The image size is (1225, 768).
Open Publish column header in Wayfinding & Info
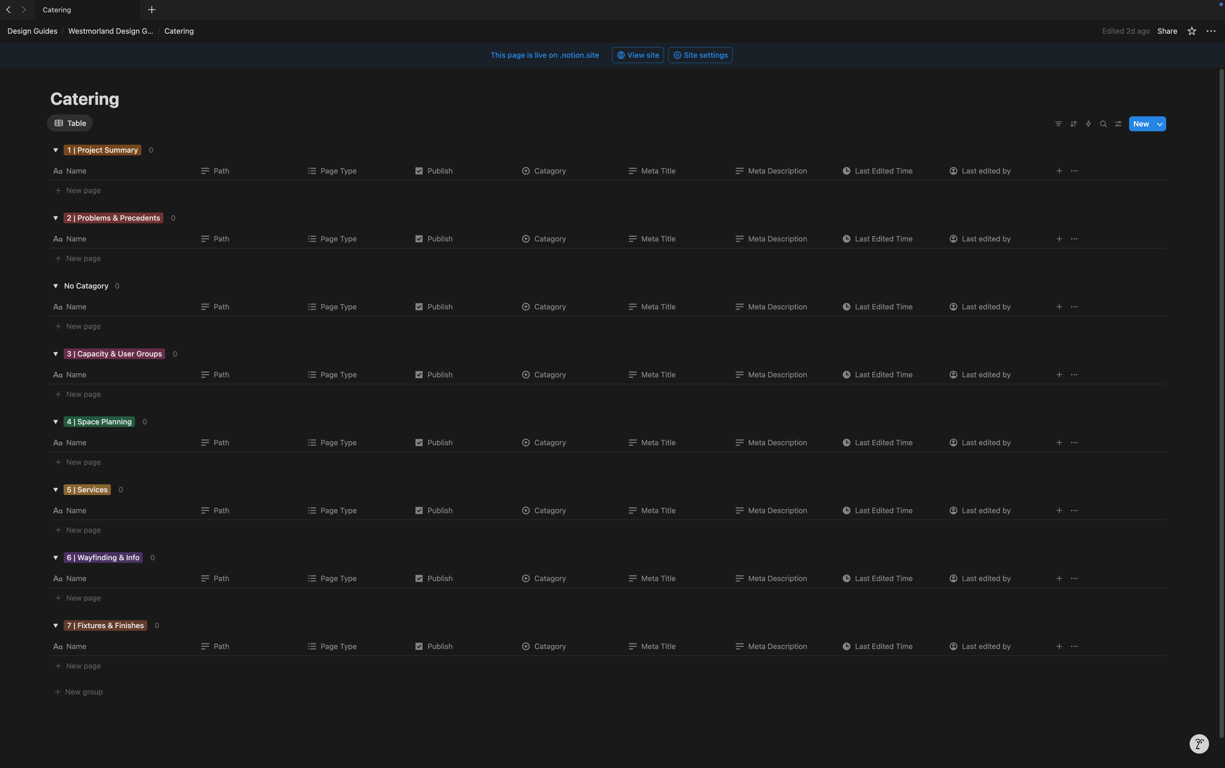click(x=434, y=579)
